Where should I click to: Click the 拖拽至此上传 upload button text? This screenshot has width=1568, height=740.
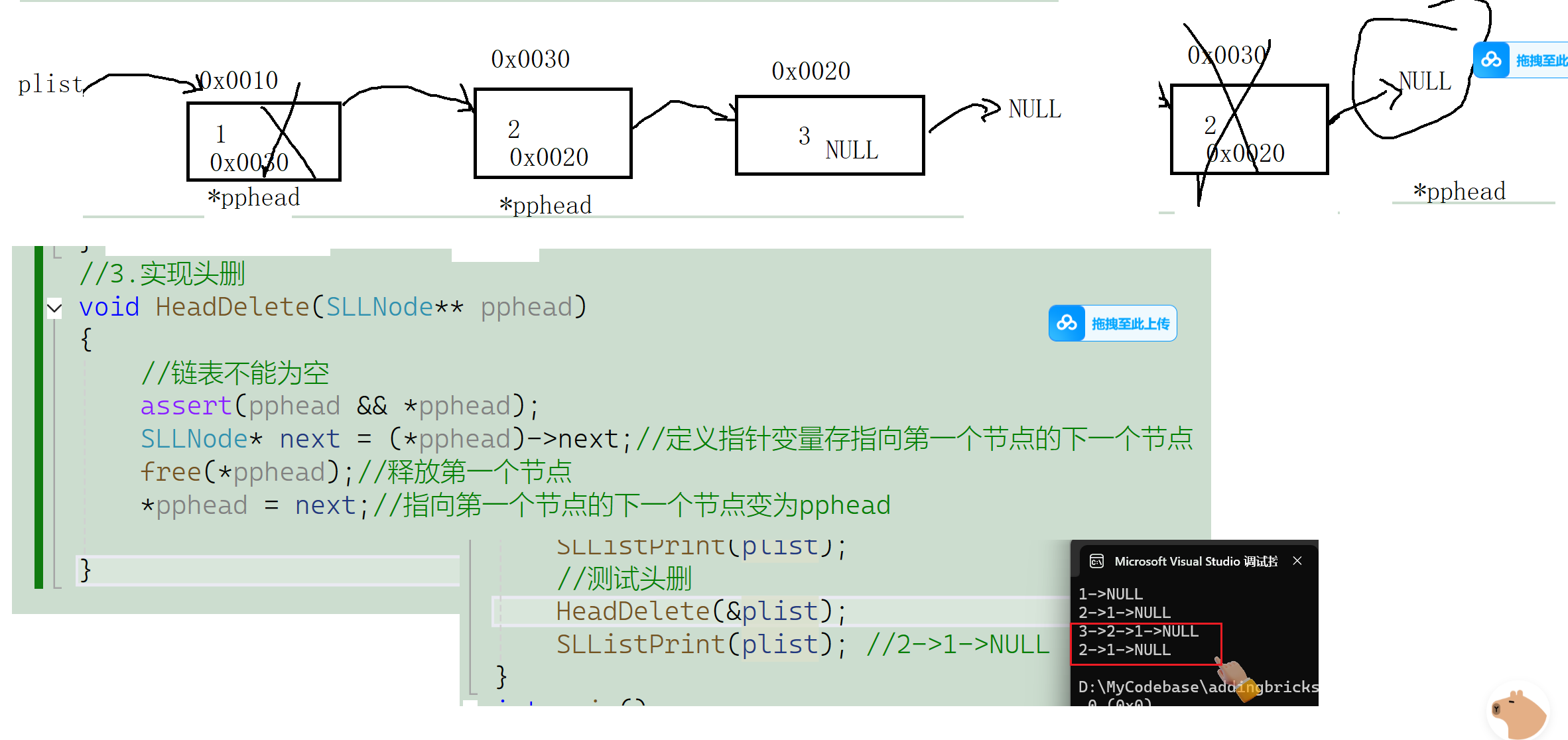pos(1130,324)
